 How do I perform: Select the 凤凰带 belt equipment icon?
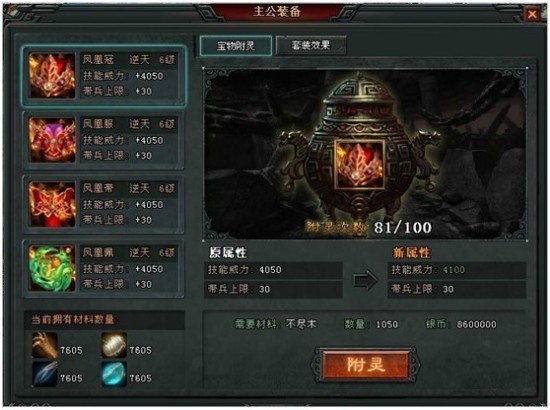click(52, 204)
